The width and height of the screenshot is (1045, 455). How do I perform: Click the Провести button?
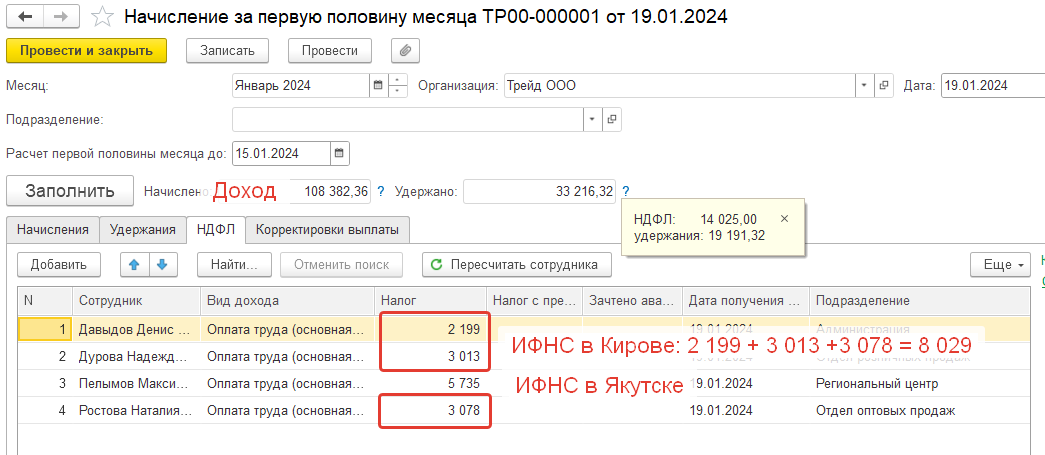330,51
